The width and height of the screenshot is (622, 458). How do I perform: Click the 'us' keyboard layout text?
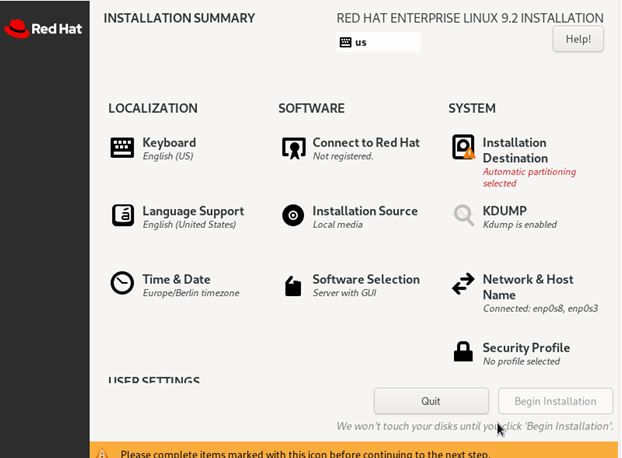pyautogui.click(x=361, y=42)
